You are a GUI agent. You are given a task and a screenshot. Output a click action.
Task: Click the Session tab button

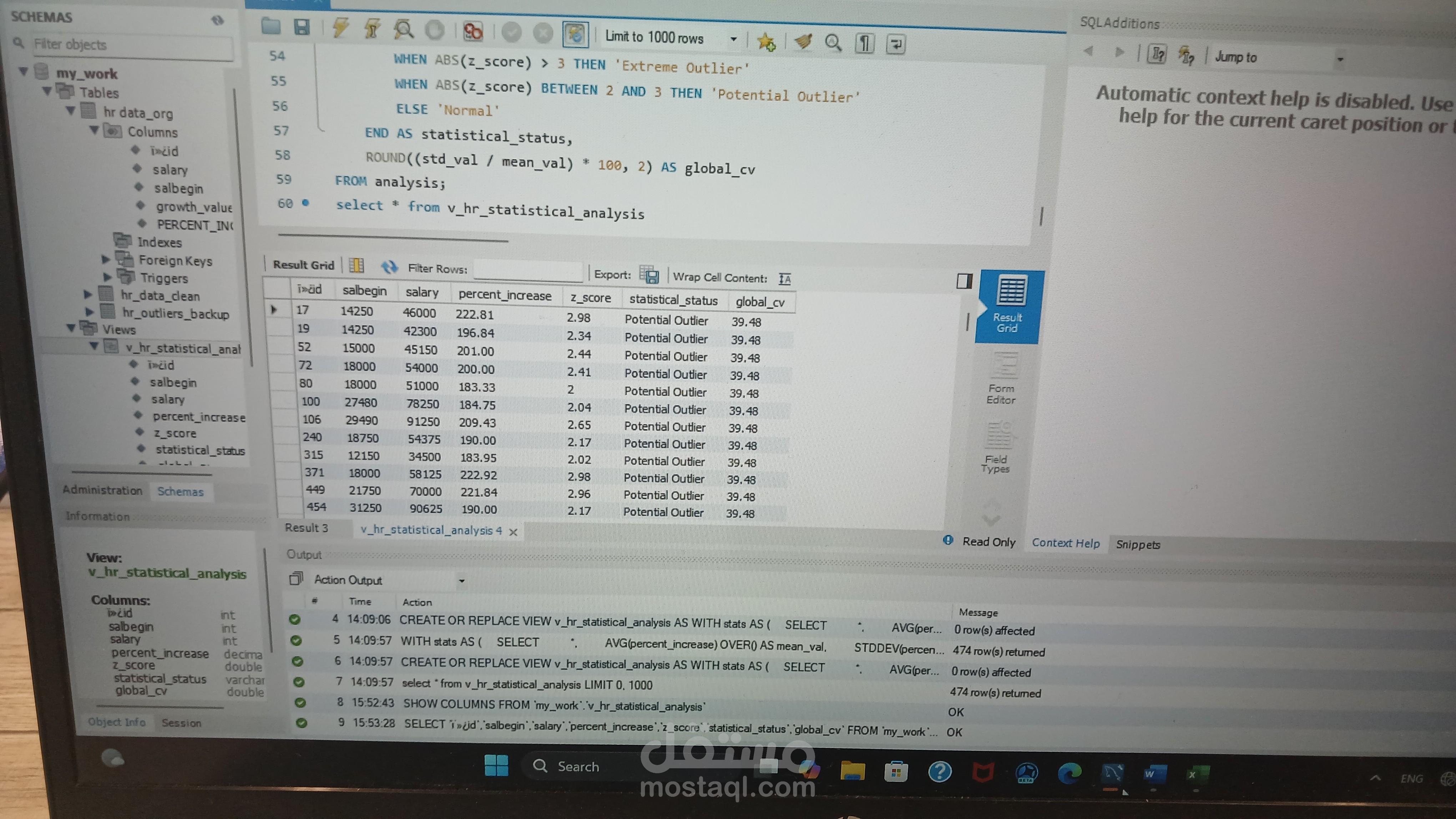click(x=181, y=722)
